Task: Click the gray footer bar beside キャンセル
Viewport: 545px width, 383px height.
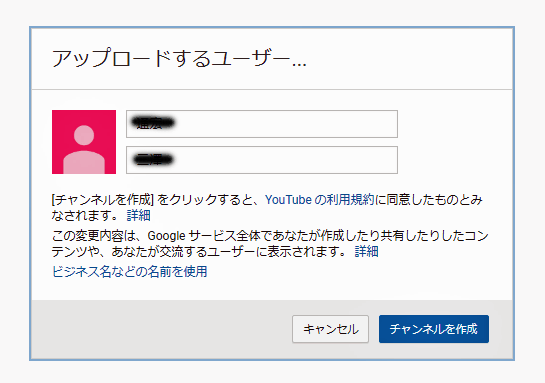Action: [x=162, y=329]
